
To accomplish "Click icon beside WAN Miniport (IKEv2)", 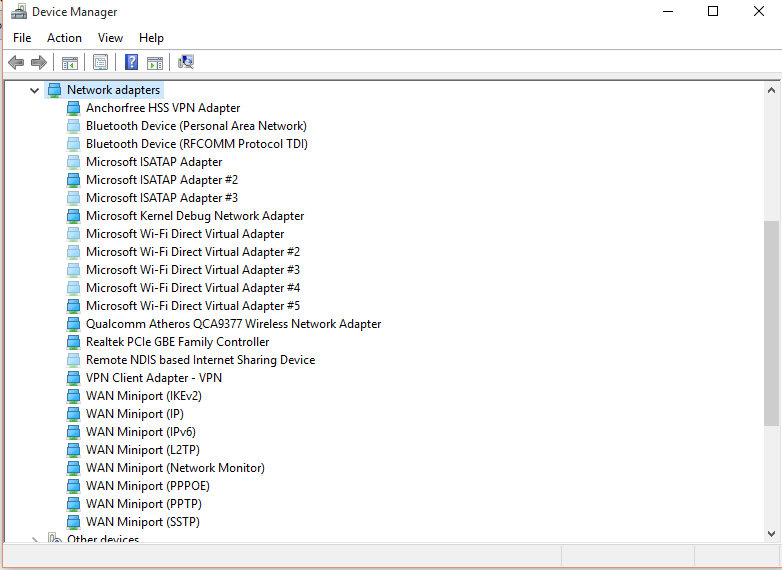I will click(x=73, y=396).
